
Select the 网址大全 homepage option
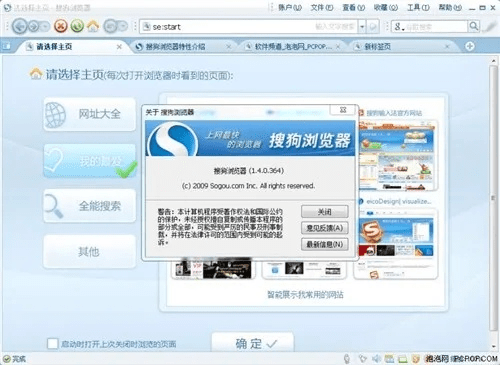[90, 114]
